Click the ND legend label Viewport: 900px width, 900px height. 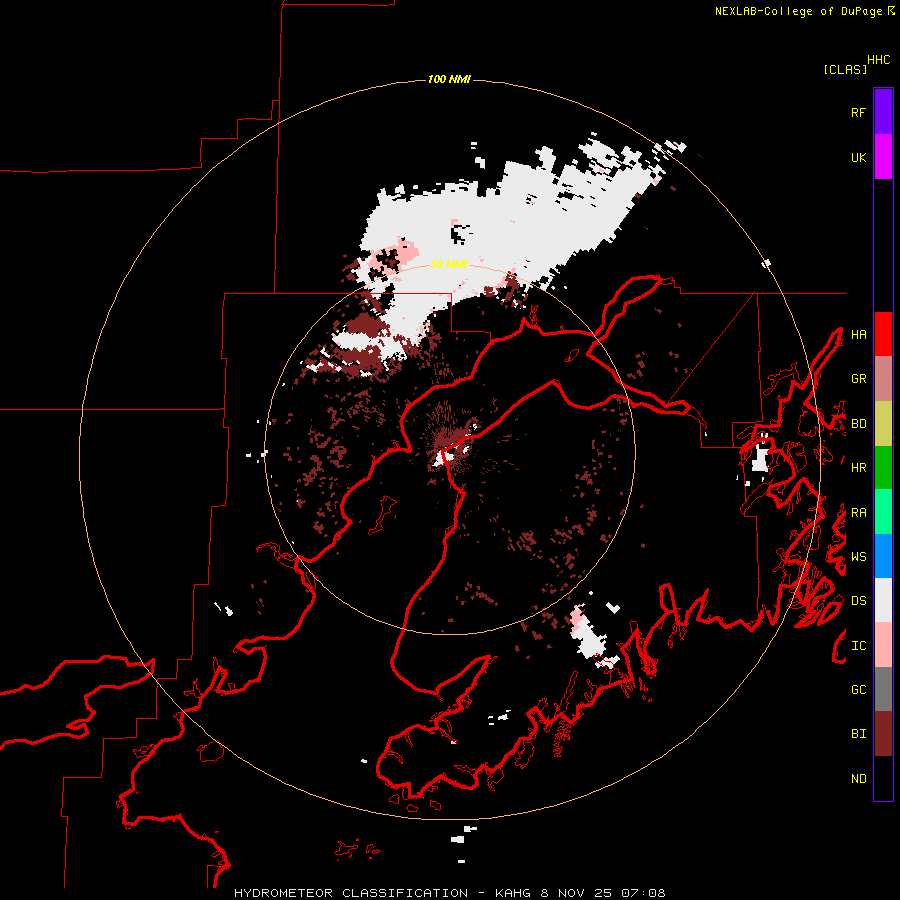pos(858,779)
